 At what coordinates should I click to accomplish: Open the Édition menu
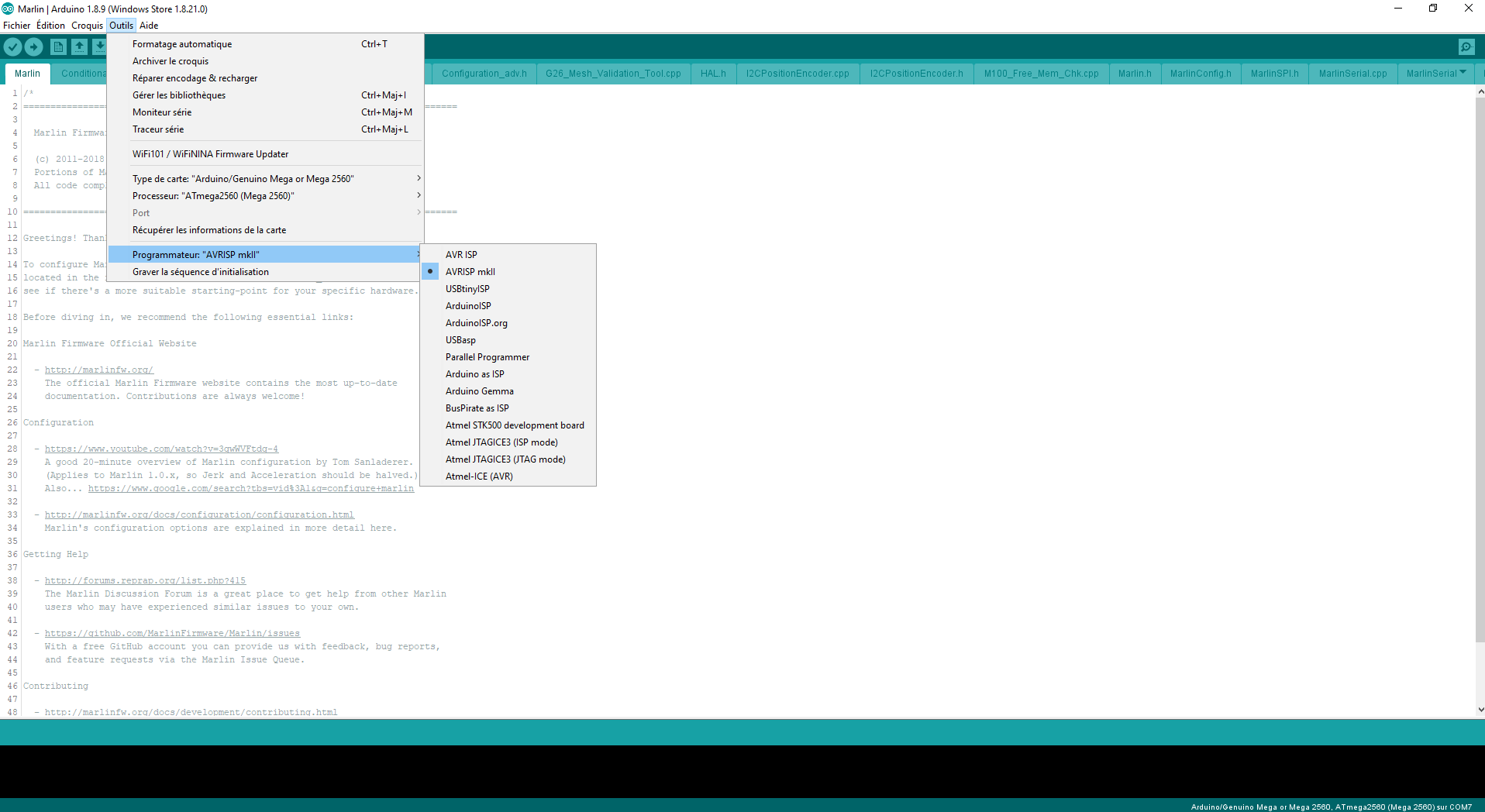[50, 26]
